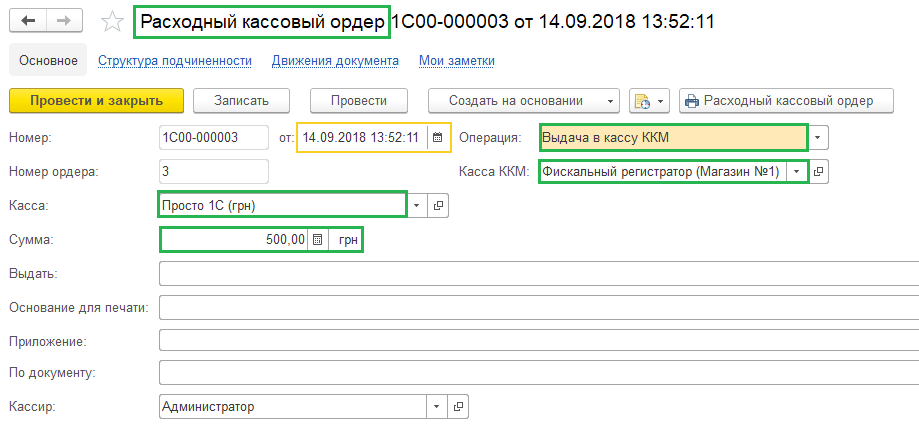Click the date field 14.09.2018 13:52:11
919x424 pixels.
362,138
